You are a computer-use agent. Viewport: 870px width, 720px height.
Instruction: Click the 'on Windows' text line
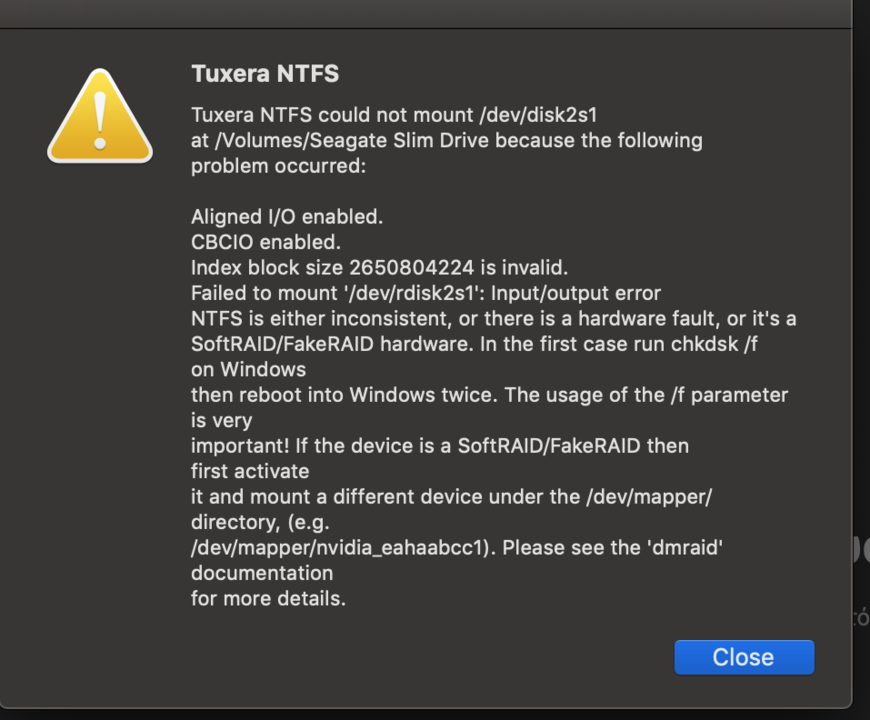249,369
